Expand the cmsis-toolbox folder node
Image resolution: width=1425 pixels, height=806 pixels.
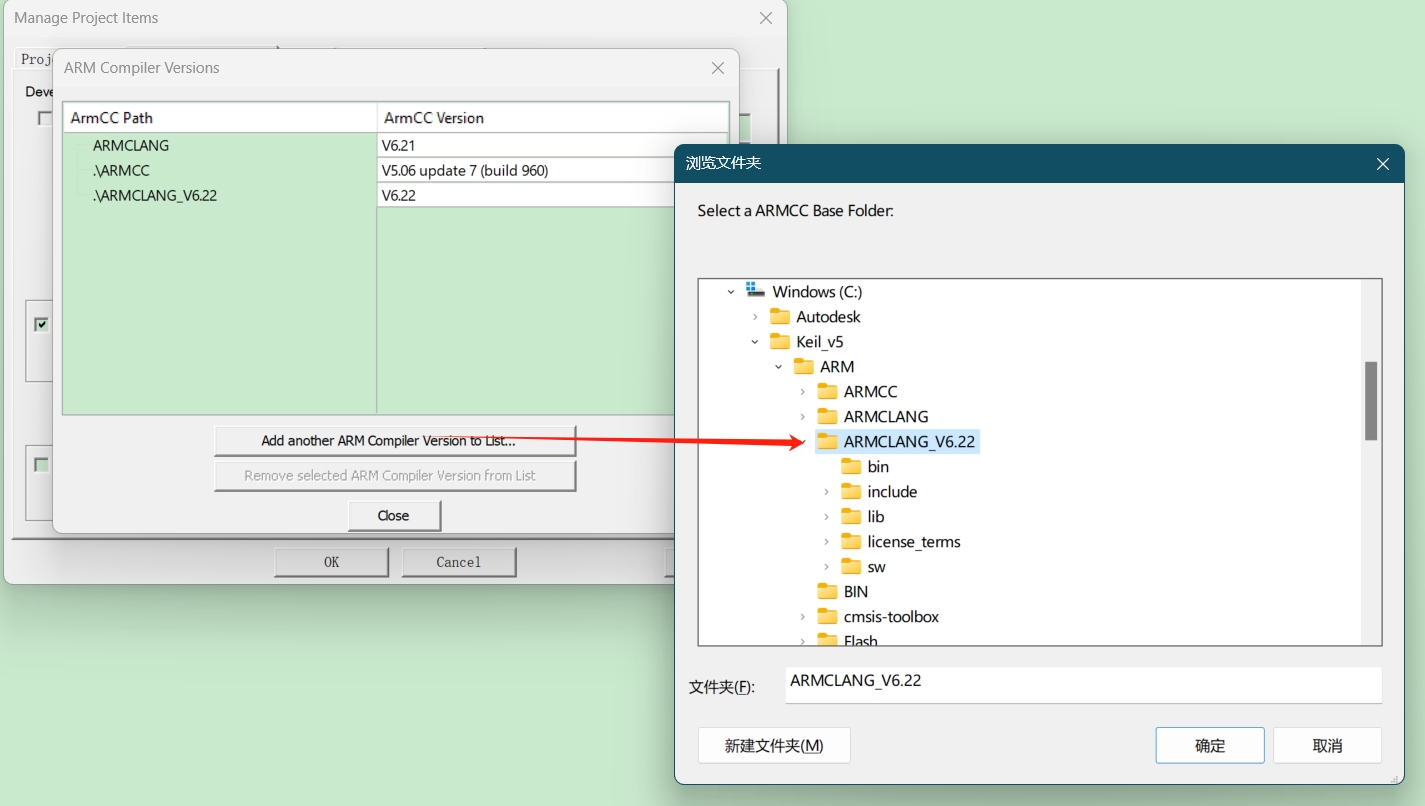click(x=802, y=617)
